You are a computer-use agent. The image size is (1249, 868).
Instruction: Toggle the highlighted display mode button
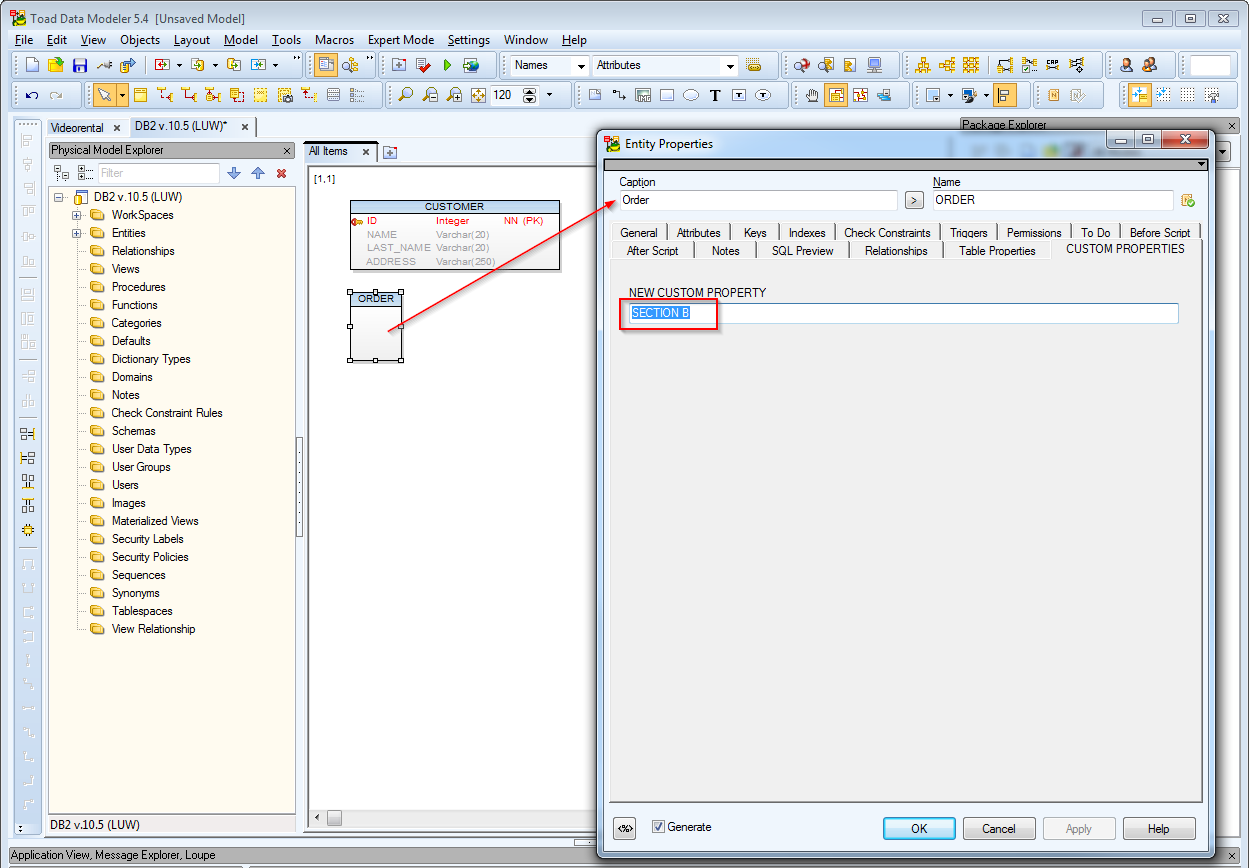pos(326,65)
